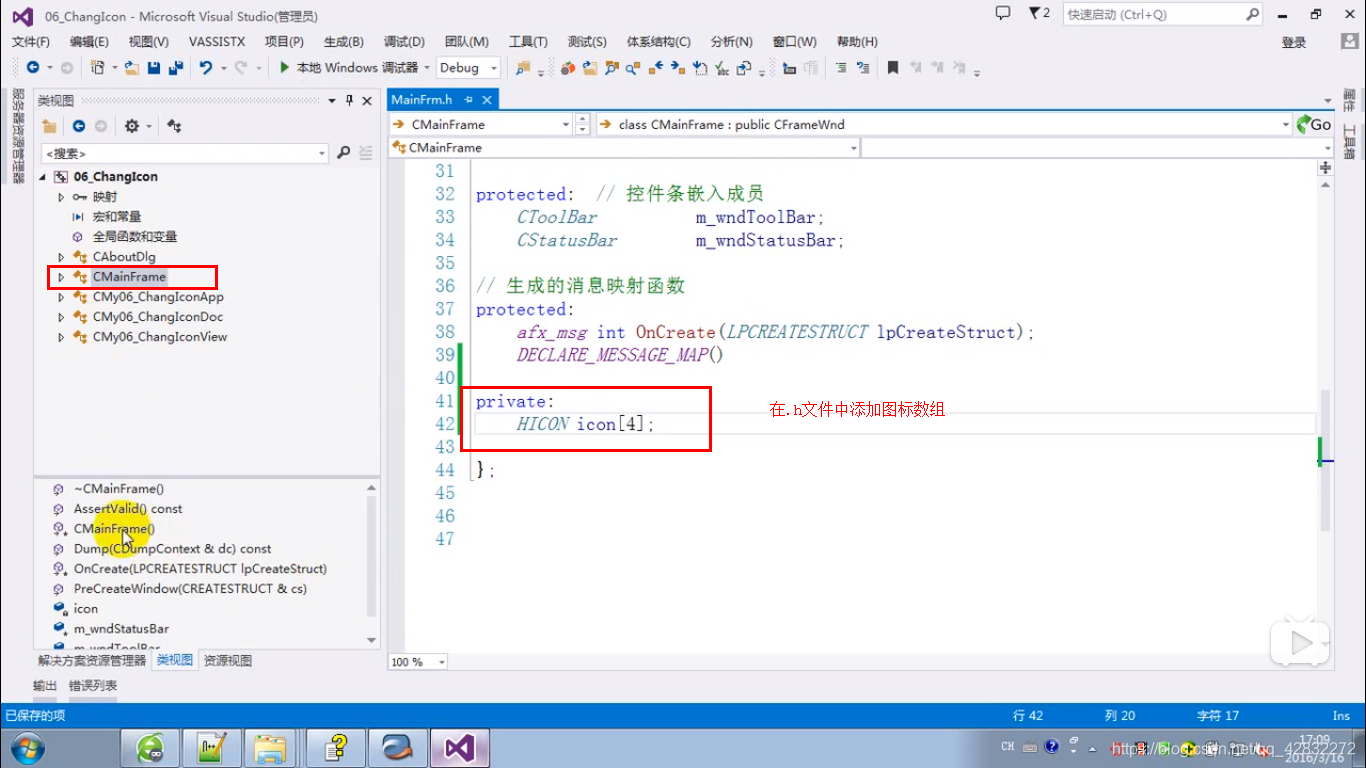Image resolution: width=1366 pixels, height=768 pixels.
Task: Open the VASSISTX menu
Action: (217, 42)
